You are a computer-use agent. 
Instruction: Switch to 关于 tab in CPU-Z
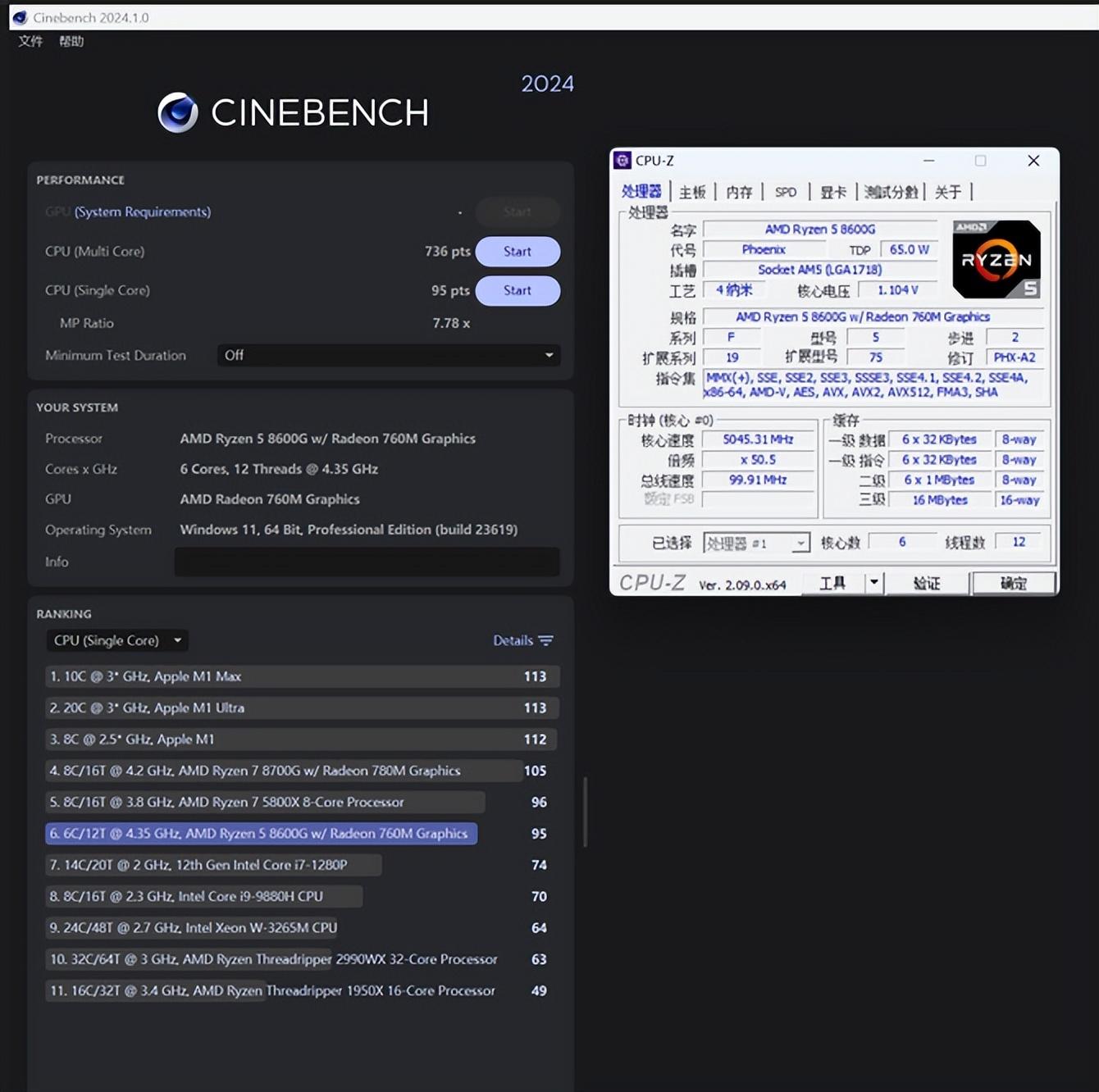[948, 192]
